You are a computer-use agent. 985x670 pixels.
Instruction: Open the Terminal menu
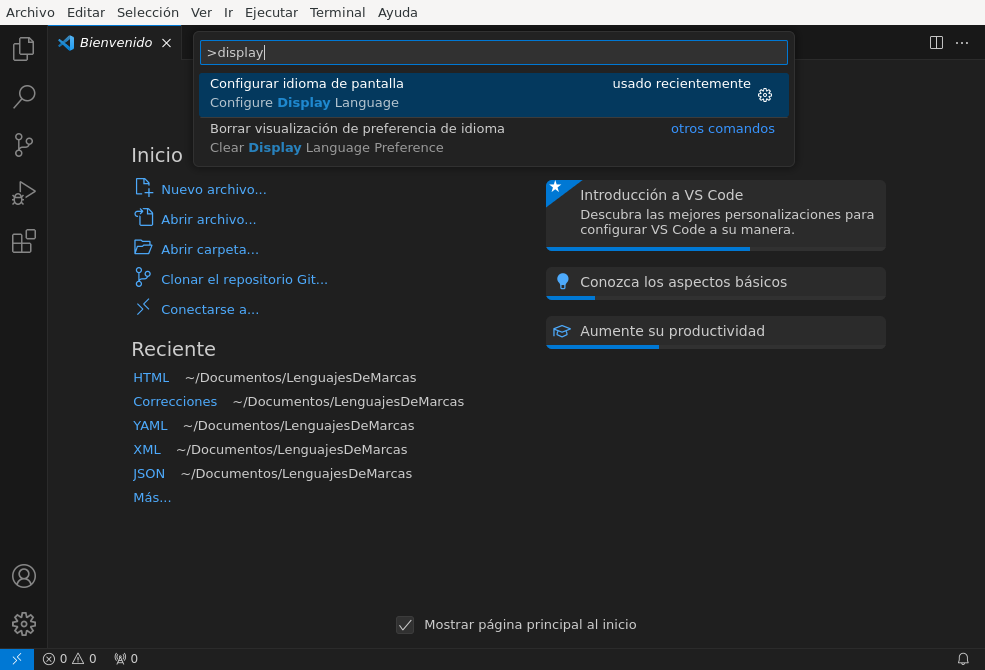pyautogui.click(x=337, y=13)
